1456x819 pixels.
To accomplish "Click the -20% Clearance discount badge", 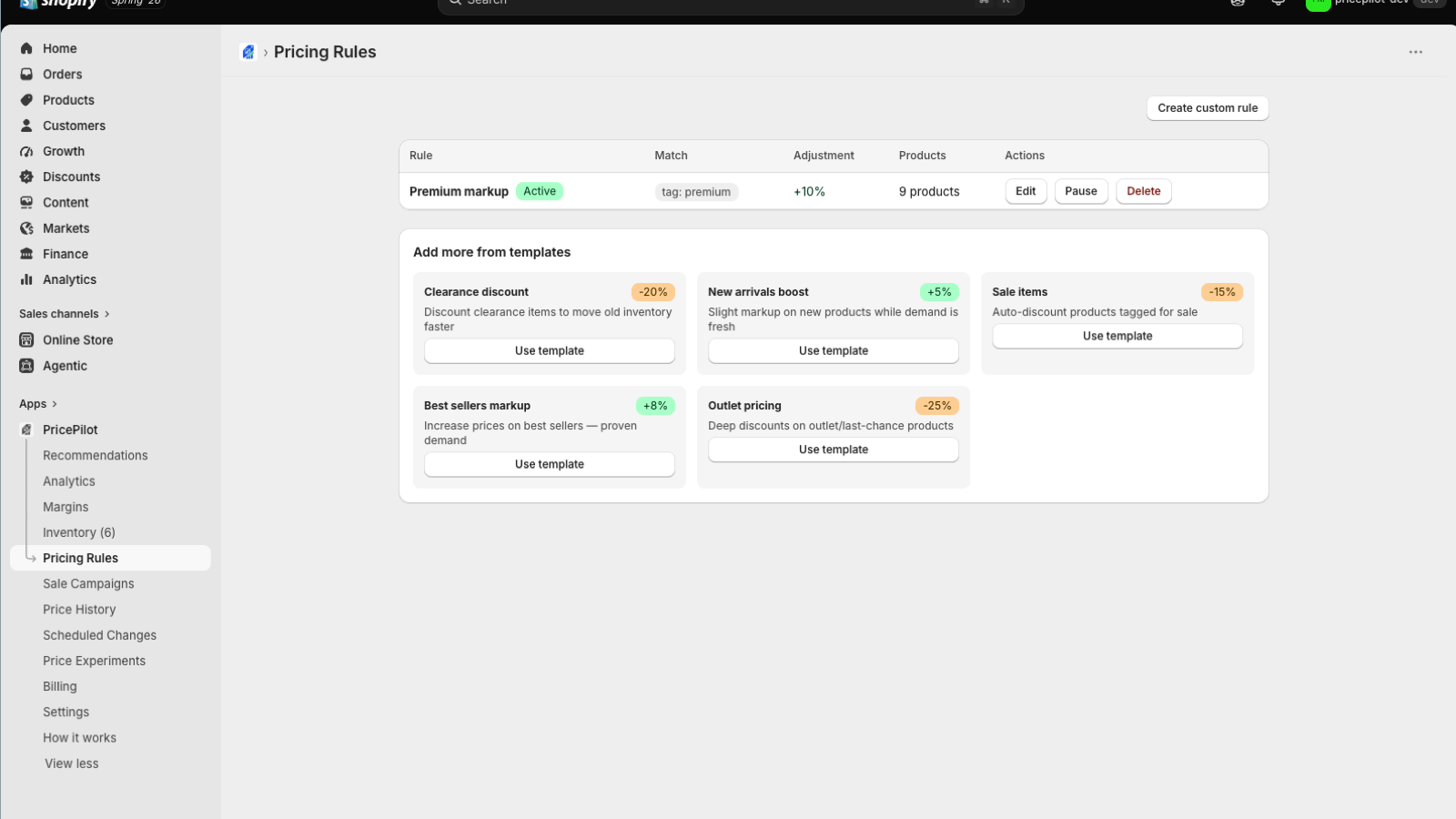I will tap(653, 292).
